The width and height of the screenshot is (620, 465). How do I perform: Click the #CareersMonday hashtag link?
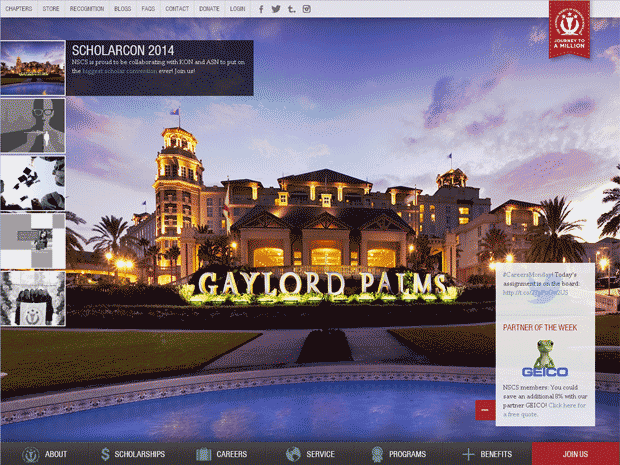click(x=528, y=274)
